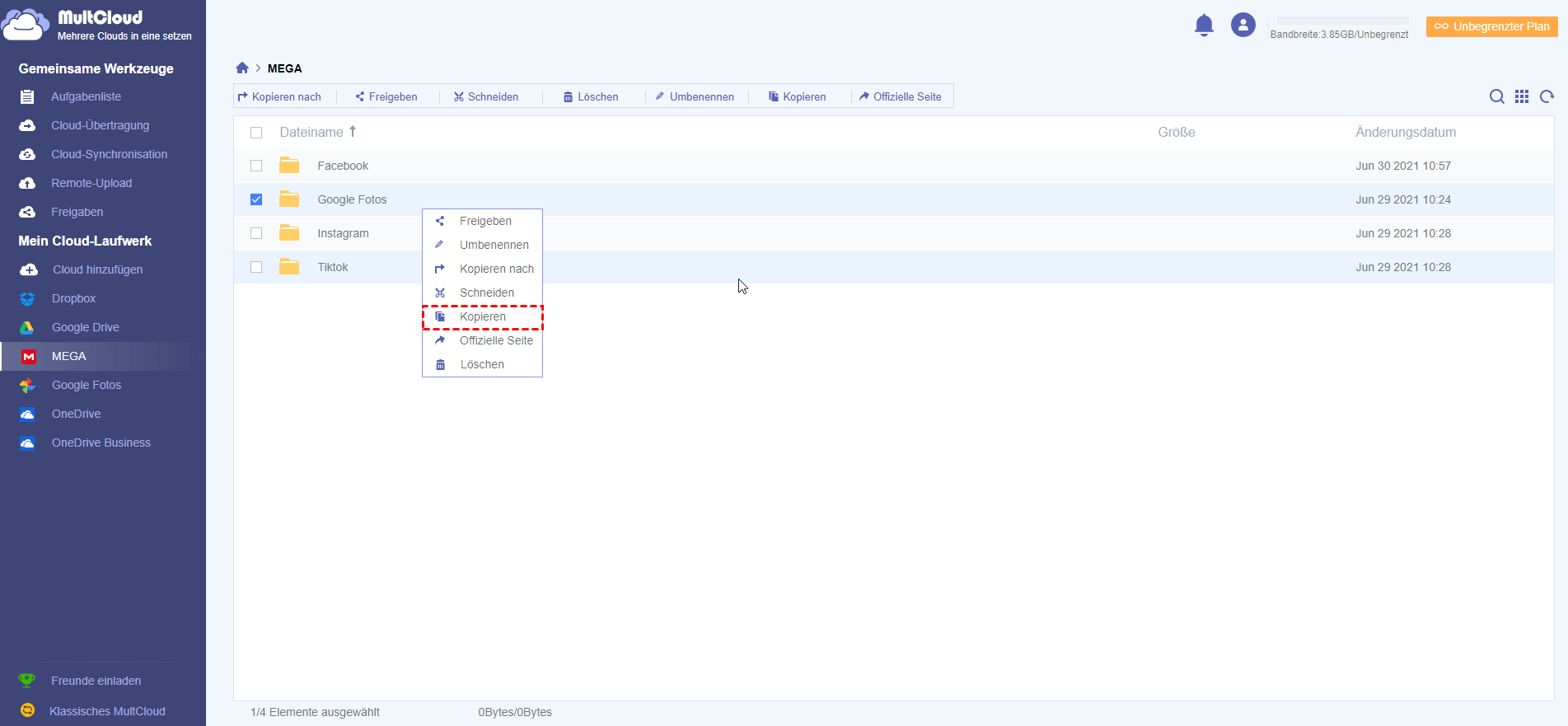Click the Dropbox icon in sidebar

tap(27, 298)
